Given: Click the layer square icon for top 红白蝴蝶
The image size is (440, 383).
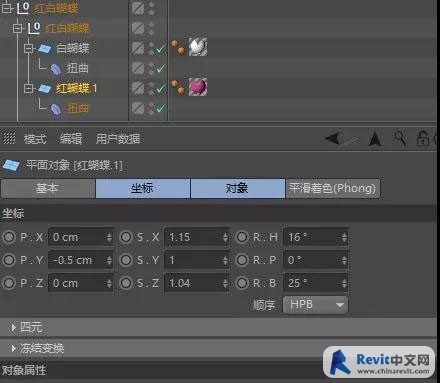Looking at the screenshot, I should click(x=138, y=8).
